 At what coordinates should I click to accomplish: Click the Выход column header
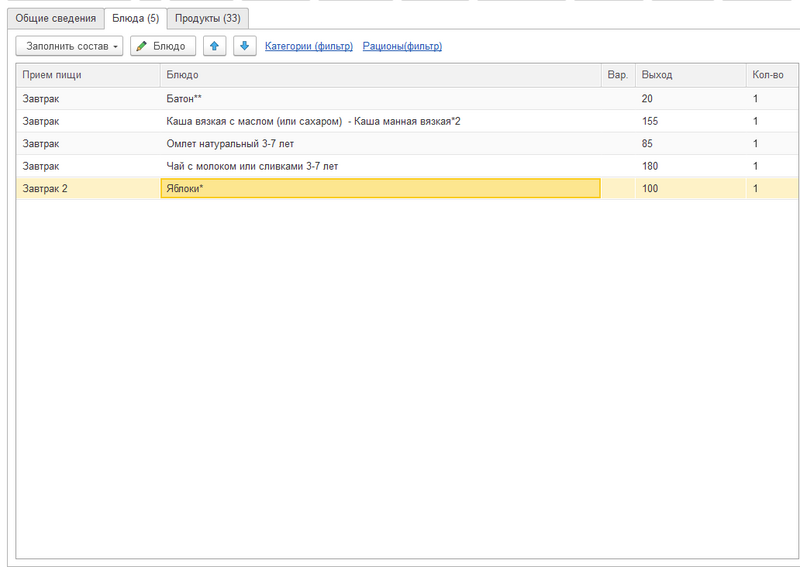coord(690,75)
